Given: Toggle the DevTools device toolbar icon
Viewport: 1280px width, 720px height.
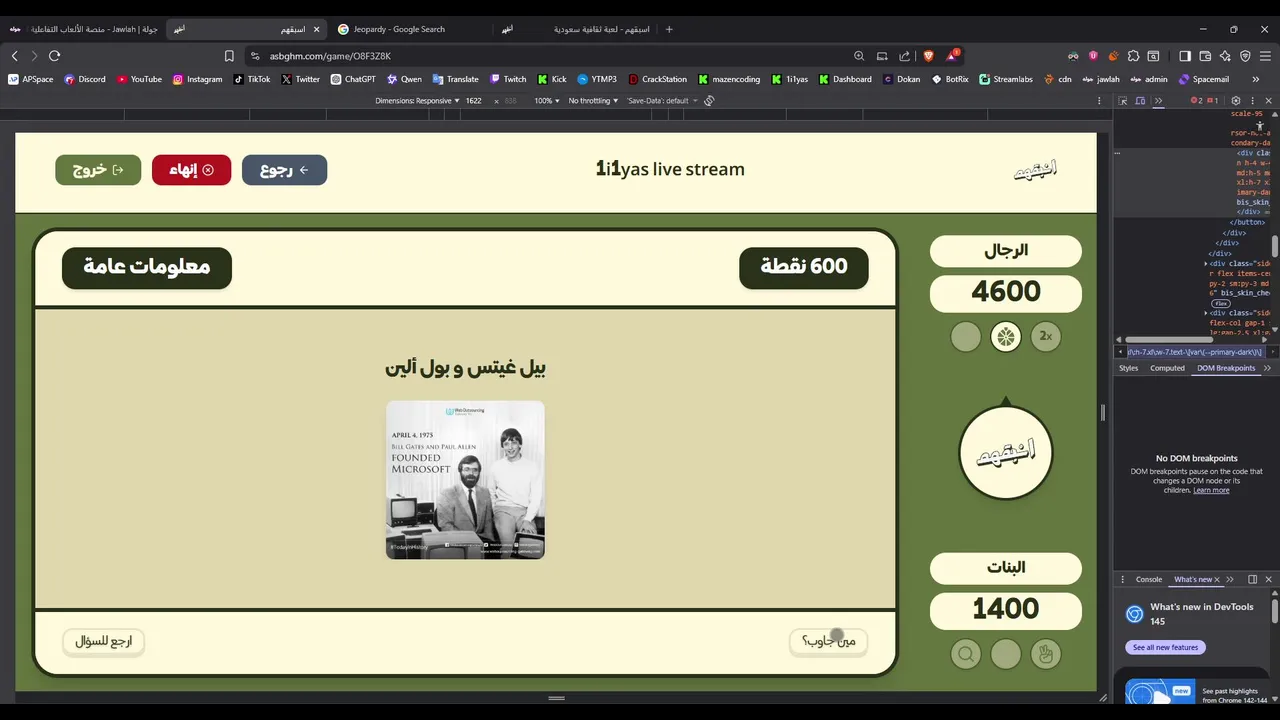Looking at the screenshot, I should click(1141, 101).
